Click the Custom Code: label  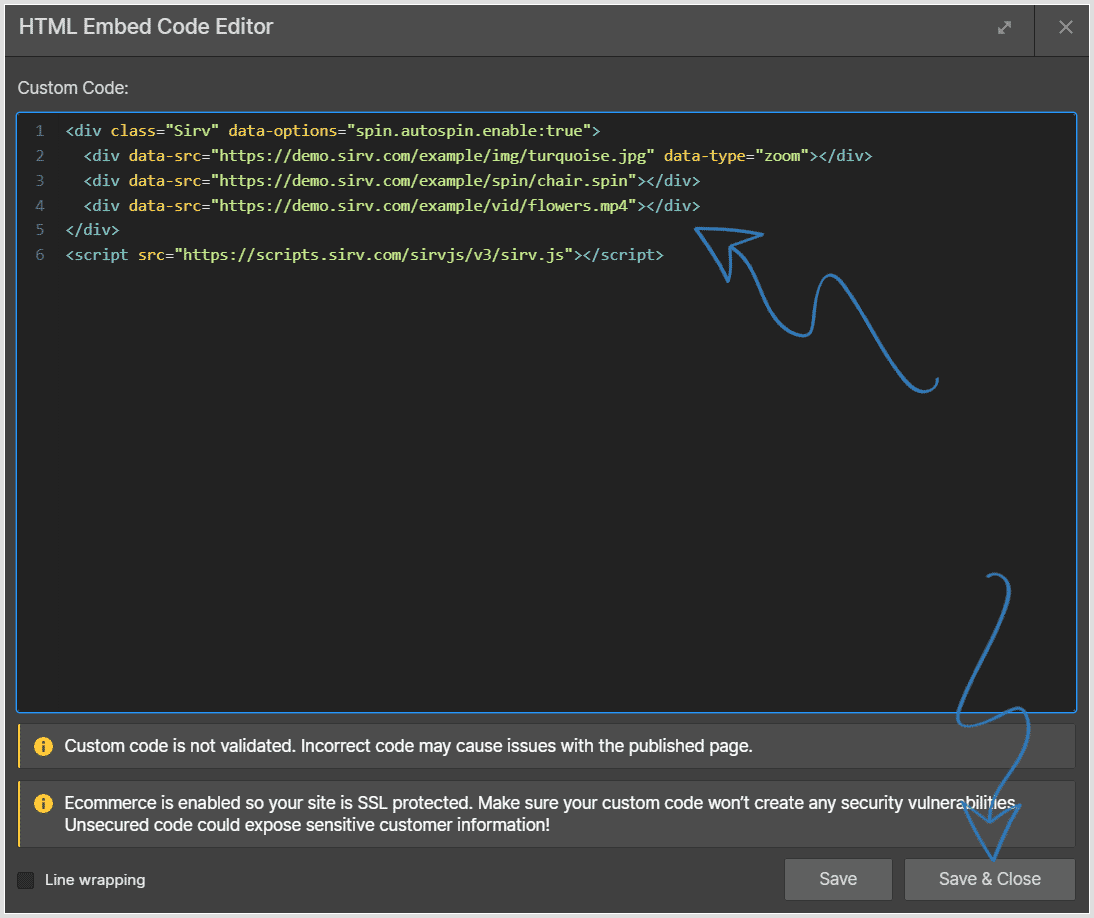click(x=73, y=88)
